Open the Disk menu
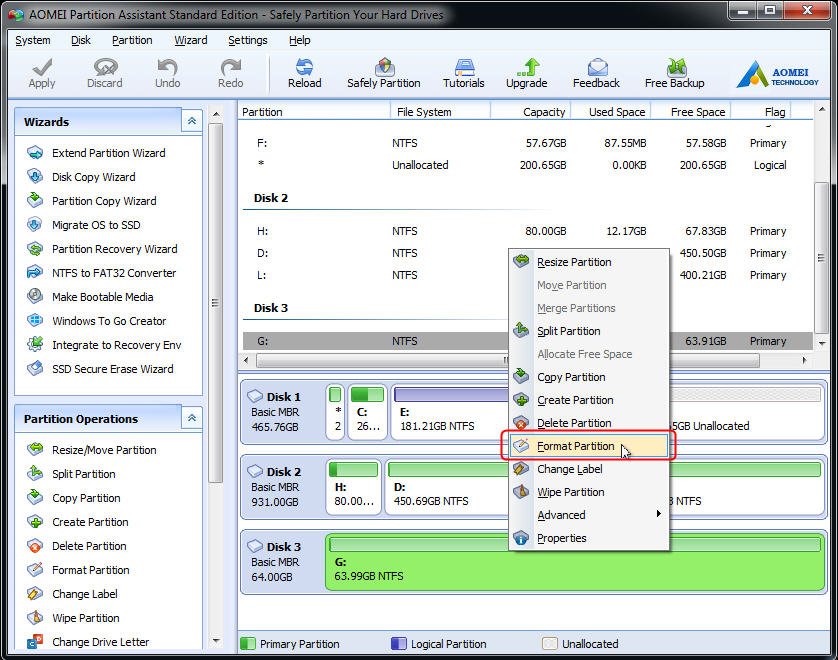The width and height of the screenshot is (838, 660). [x=81, y=40]
